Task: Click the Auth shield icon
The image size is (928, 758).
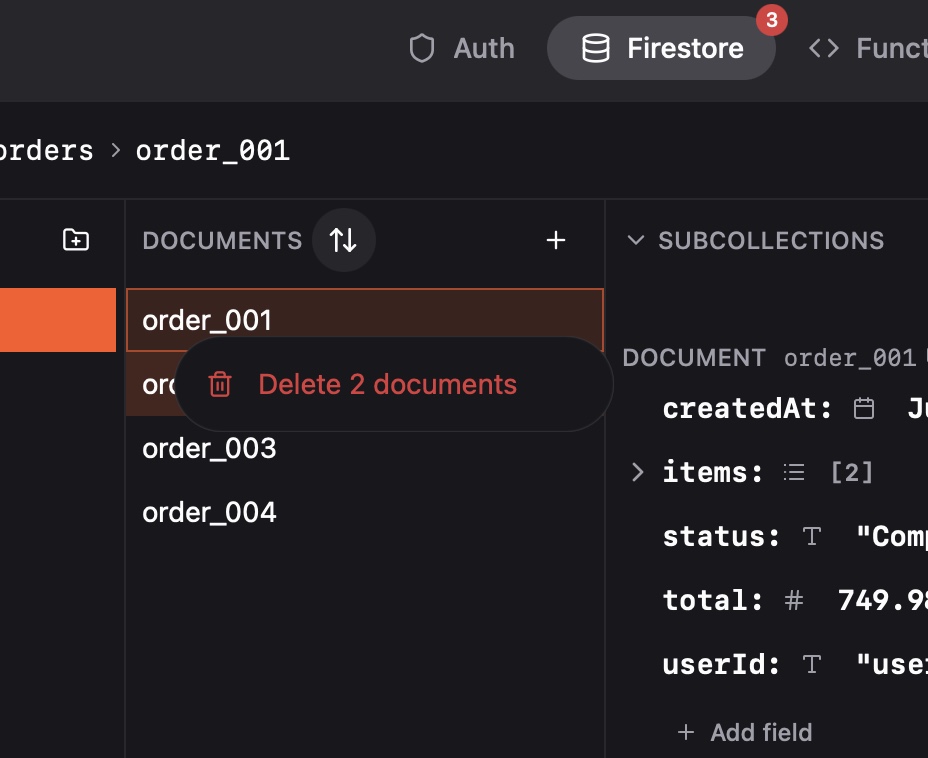Action: [x=422, y=49]
